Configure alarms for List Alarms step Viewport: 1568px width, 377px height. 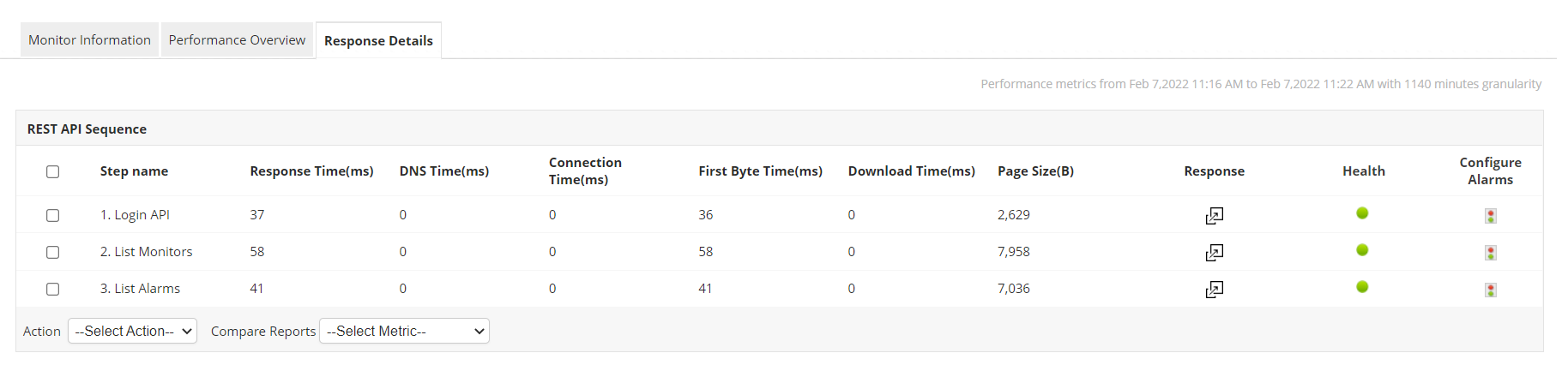[1490, 290]
